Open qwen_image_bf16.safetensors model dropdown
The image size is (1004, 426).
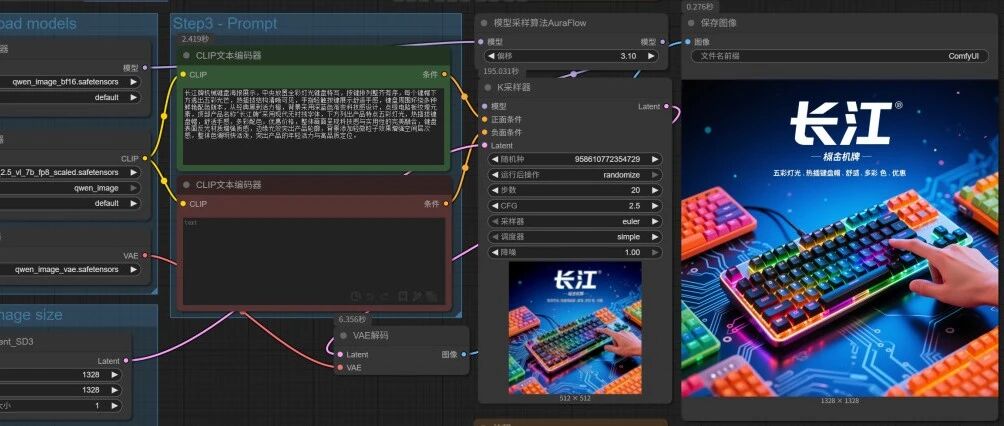coord(70,82)
